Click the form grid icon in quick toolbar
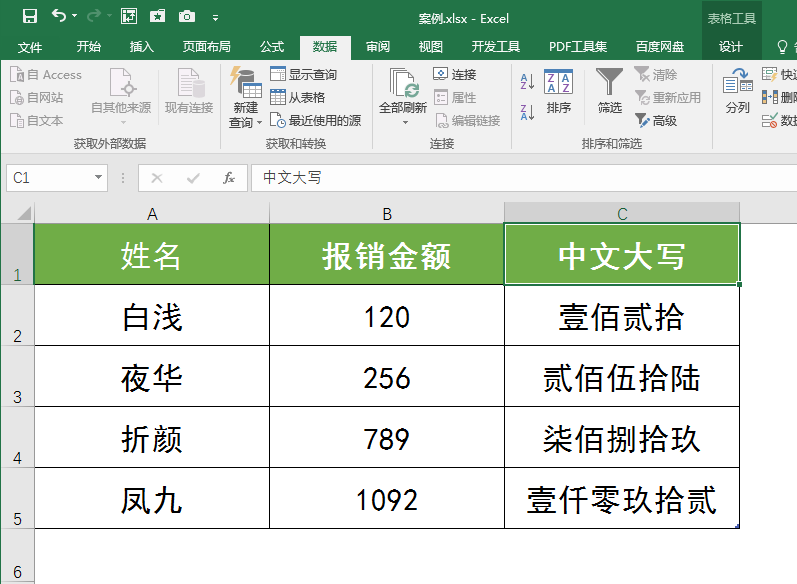The image size is (797, 584). pyautogui.click(x=129, y=17)
